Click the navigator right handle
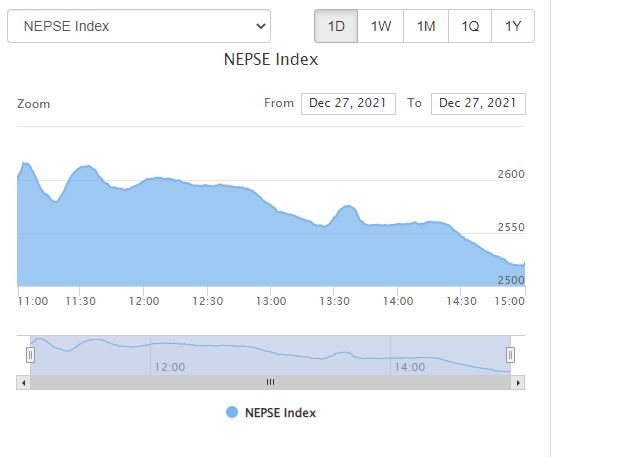621x457 pixels. coord(510,355)
